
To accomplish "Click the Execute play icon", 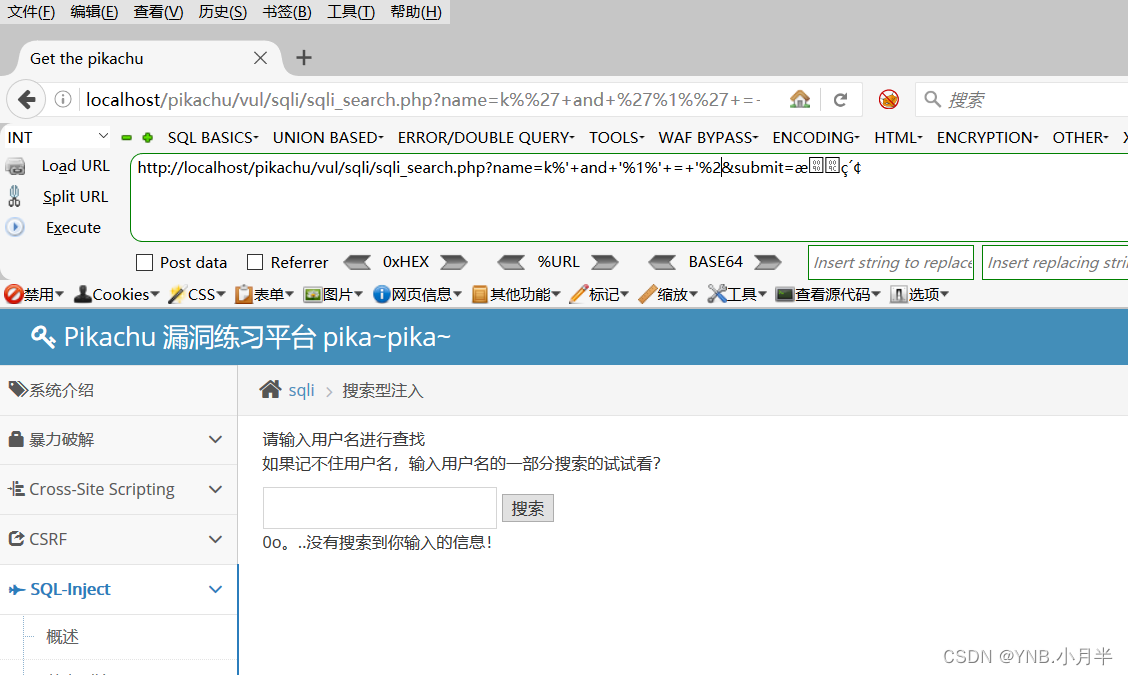I will click(x=15, y=227).
